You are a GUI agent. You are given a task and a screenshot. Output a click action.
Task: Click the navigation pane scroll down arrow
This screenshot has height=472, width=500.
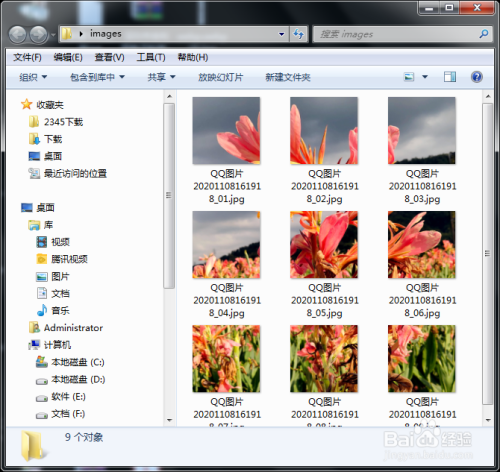(169, 420)
